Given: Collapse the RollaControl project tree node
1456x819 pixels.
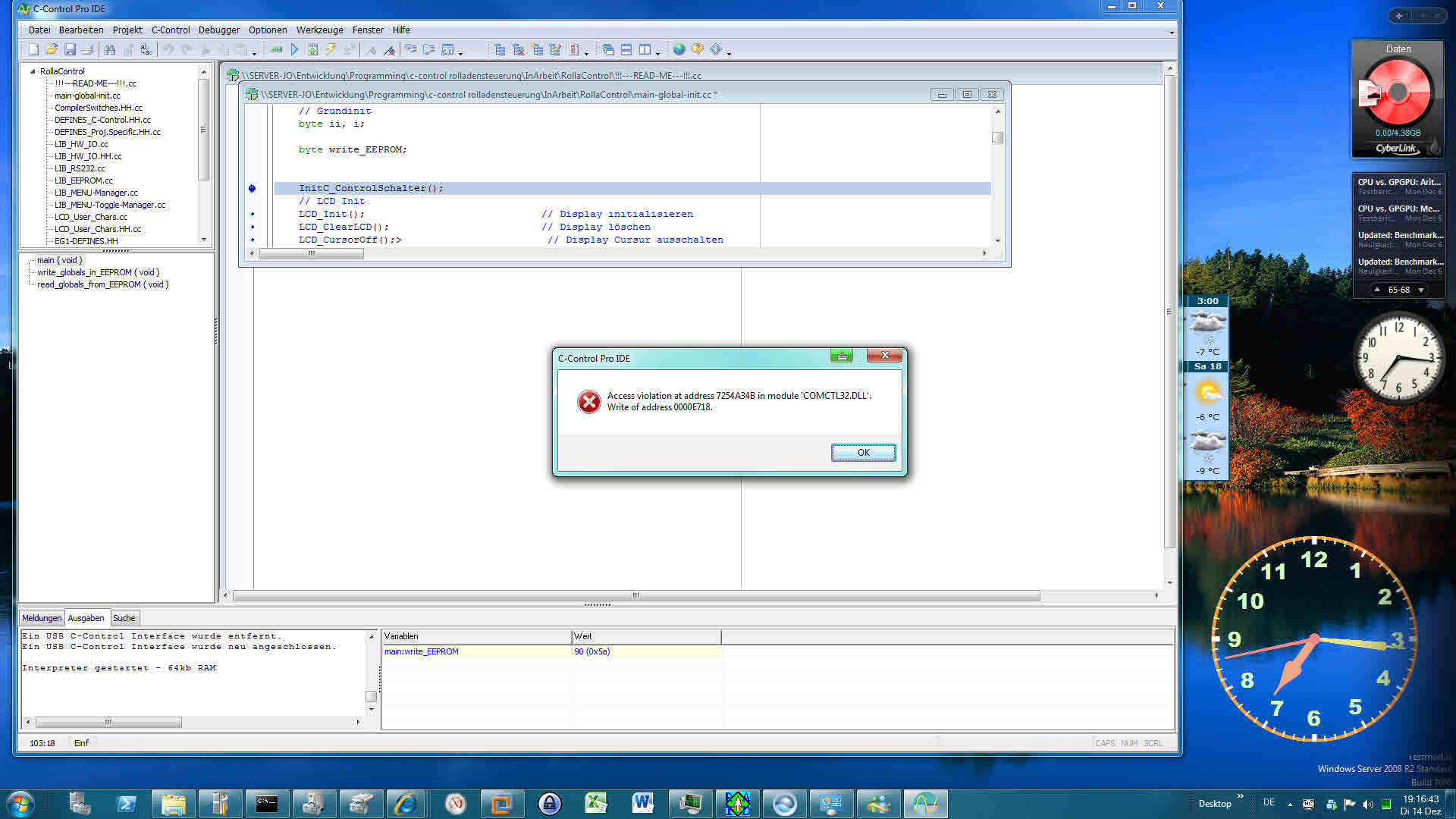Looking at the screenshot, I should [x=33, y=71].
